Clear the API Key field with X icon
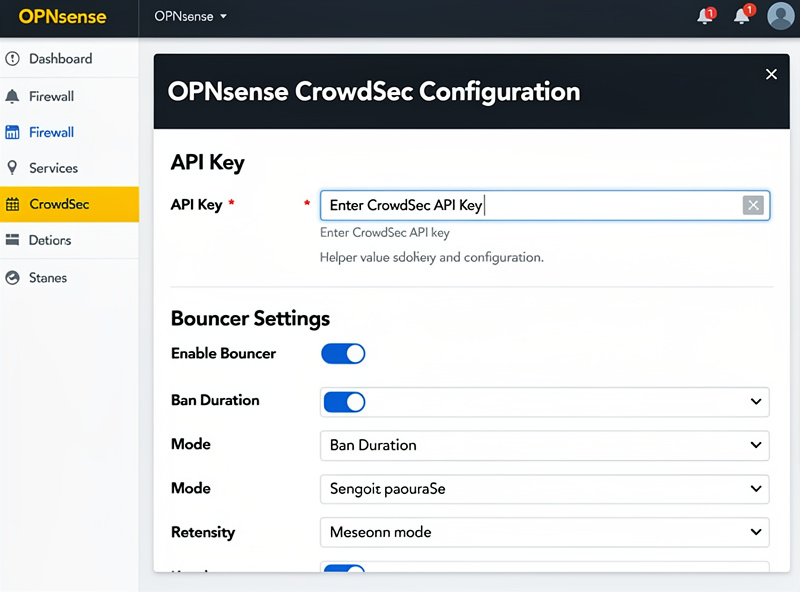This screenshot has height=592, width=800. [x=753, y=205]
